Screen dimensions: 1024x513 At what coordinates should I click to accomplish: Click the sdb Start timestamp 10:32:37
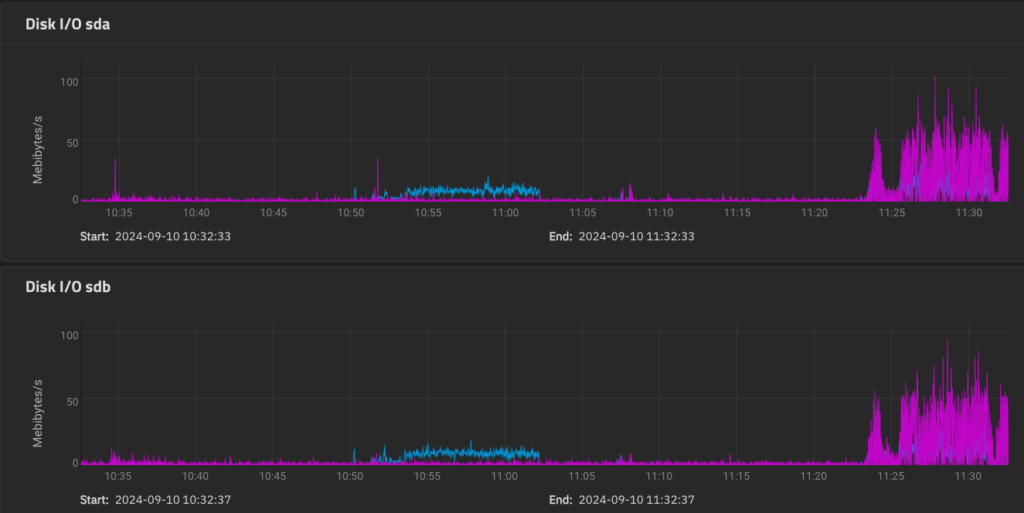[x=173, y=499]
